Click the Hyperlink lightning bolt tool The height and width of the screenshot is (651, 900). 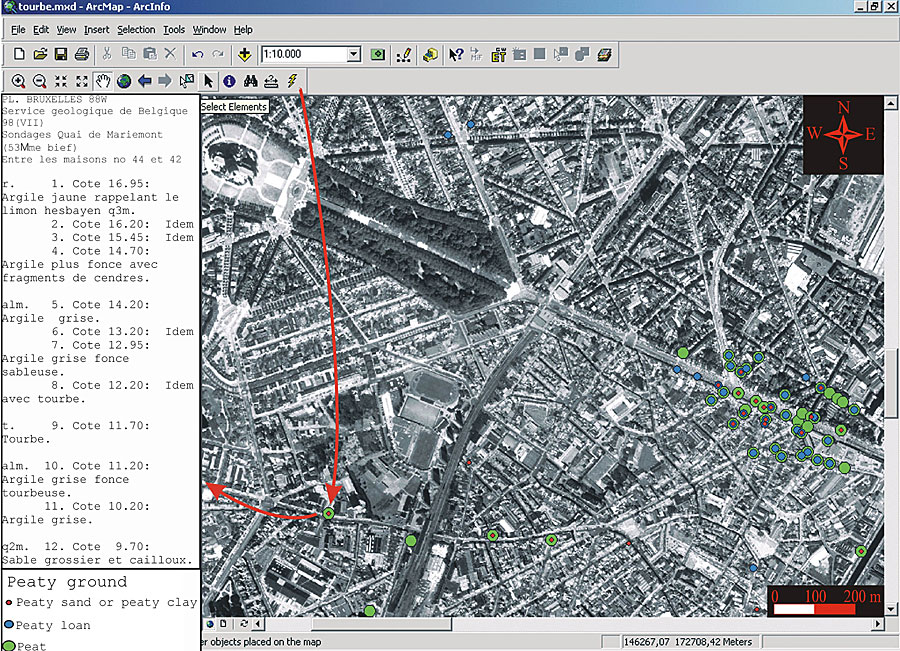(292, 81)
